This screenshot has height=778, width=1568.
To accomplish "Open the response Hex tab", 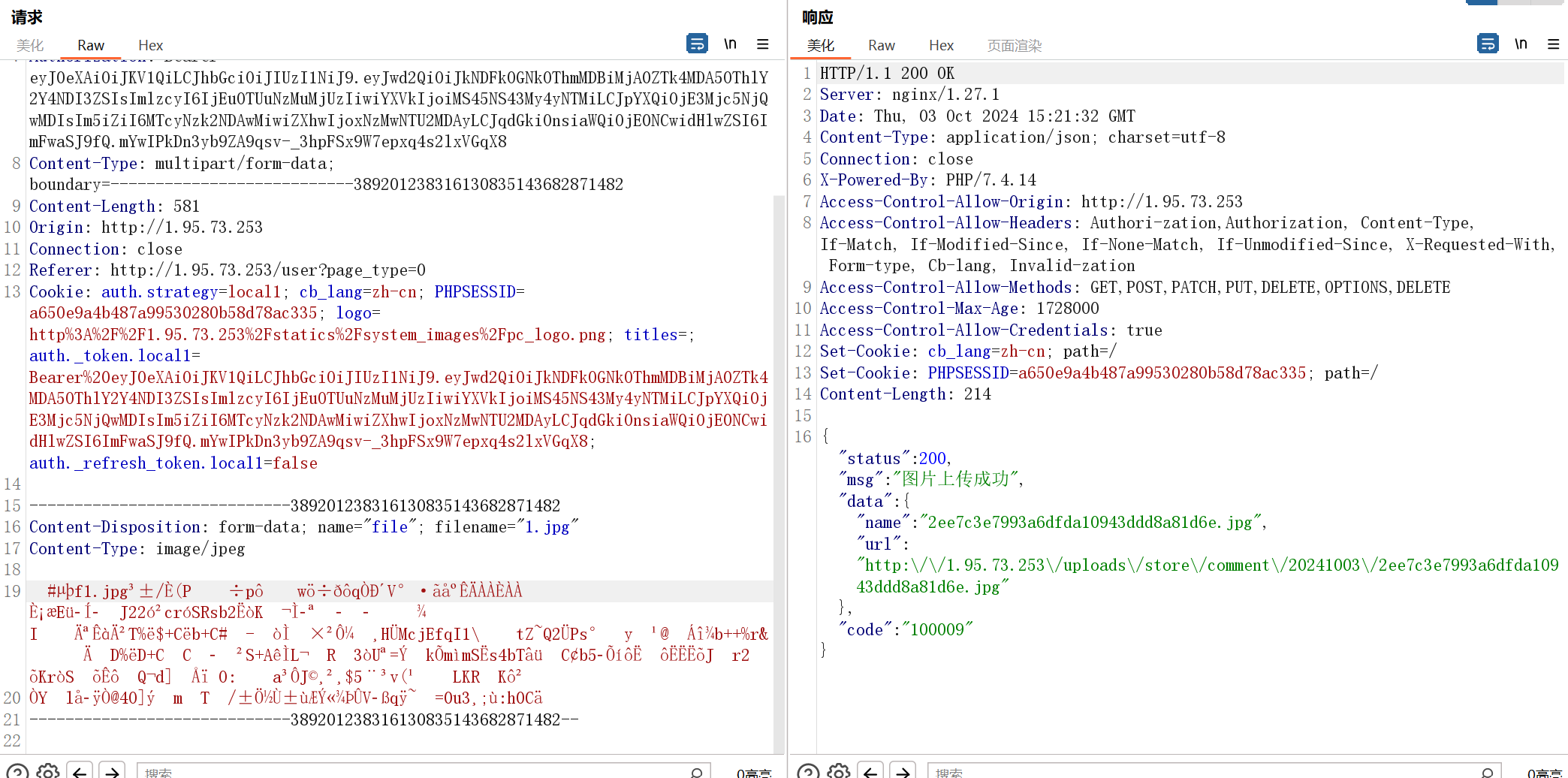I will [941, 45].
